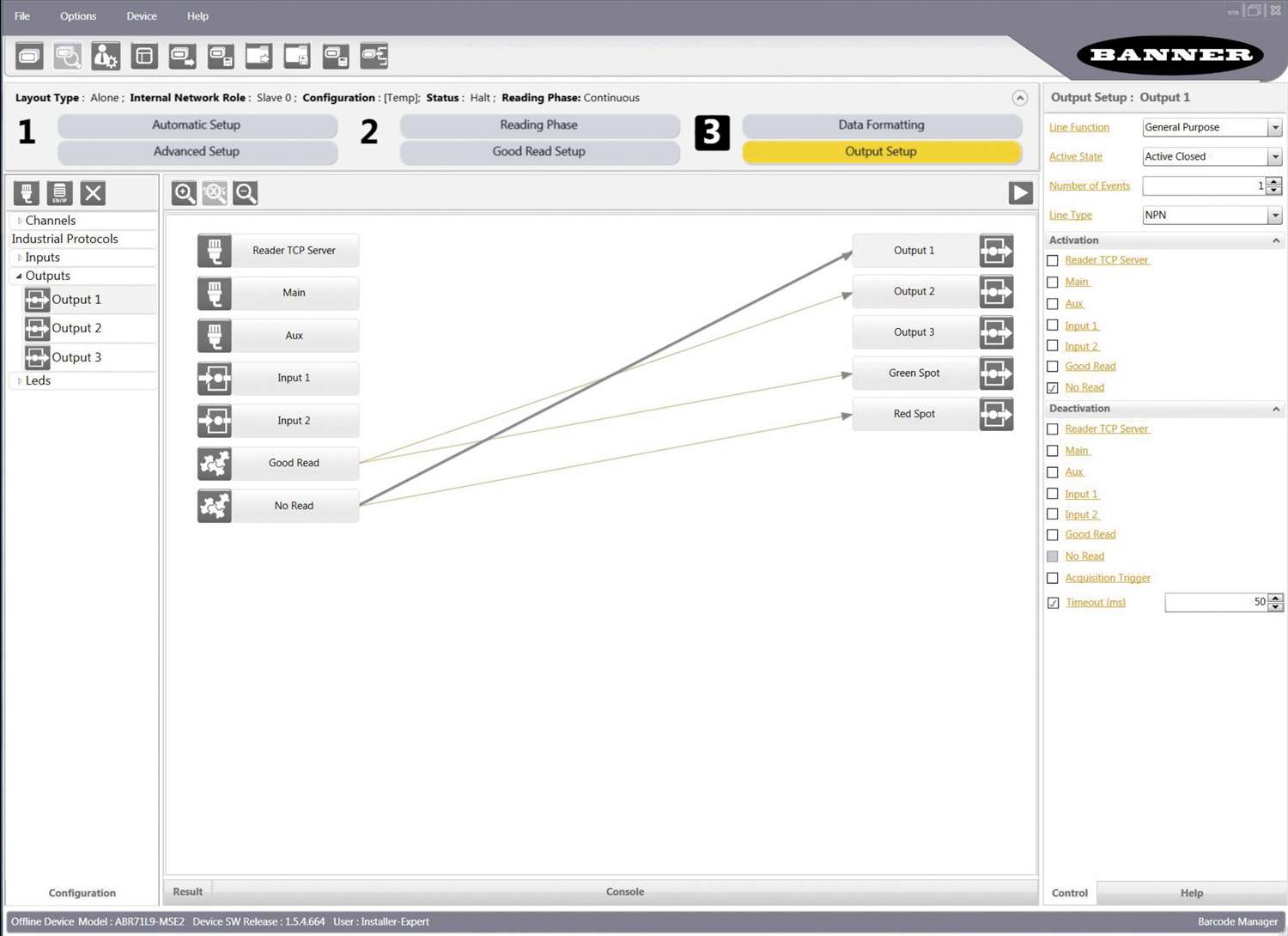Viewport: 1288px width, 936px height.
Task: Click the play arrow above the canvas
Action: [1019, 192]
